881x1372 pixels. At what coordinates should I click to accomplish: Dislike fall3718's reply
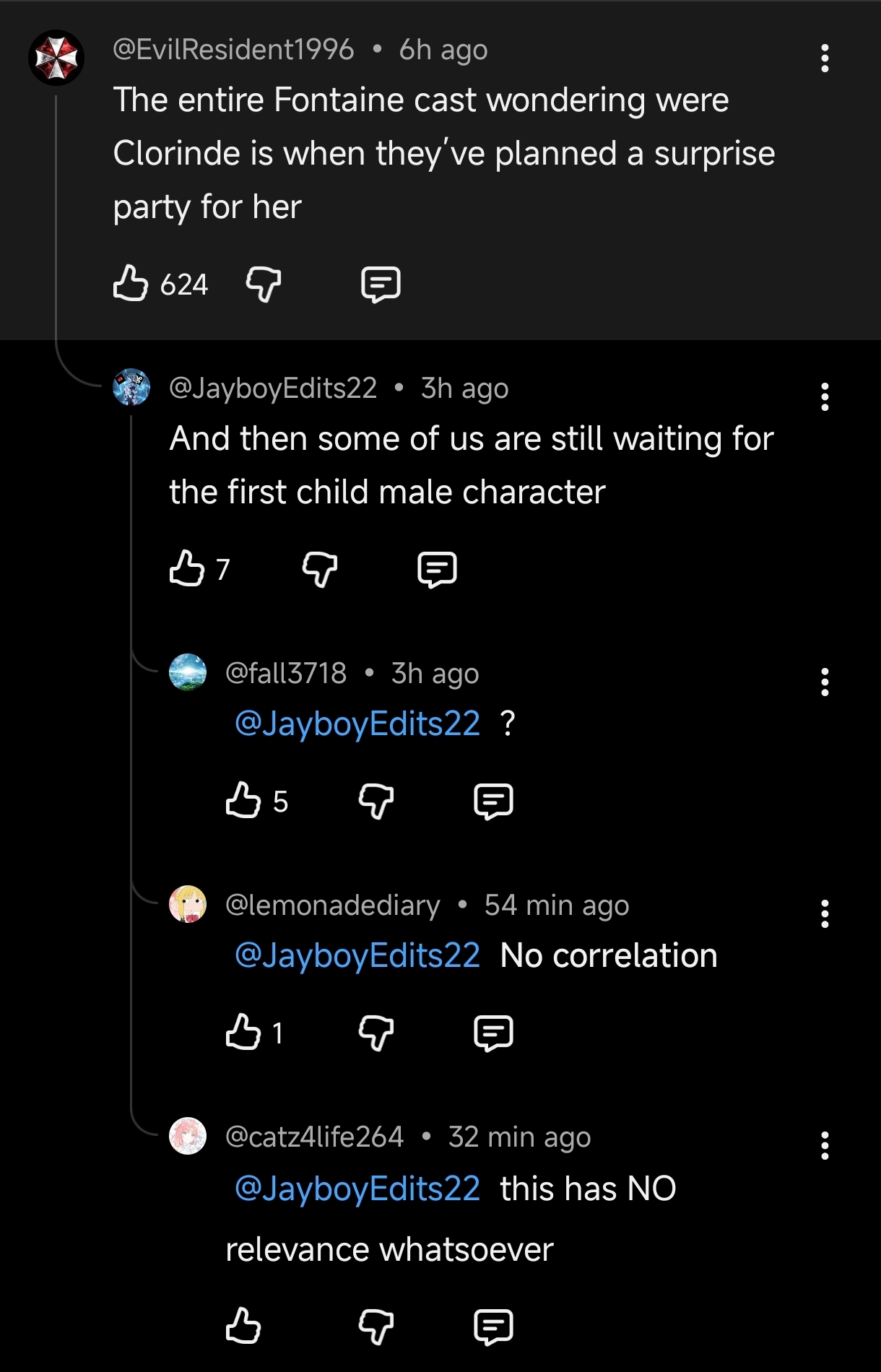tap(376, 801)
